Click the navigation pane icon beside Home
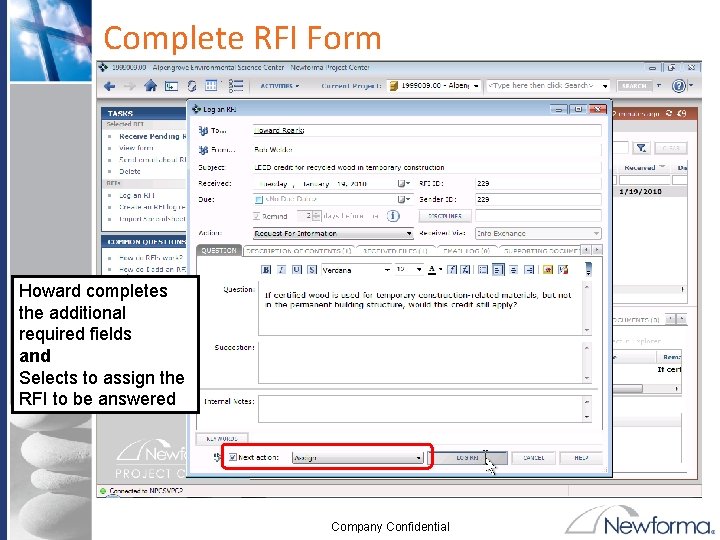This screenshot has height=540, width=720. (171, 86)
